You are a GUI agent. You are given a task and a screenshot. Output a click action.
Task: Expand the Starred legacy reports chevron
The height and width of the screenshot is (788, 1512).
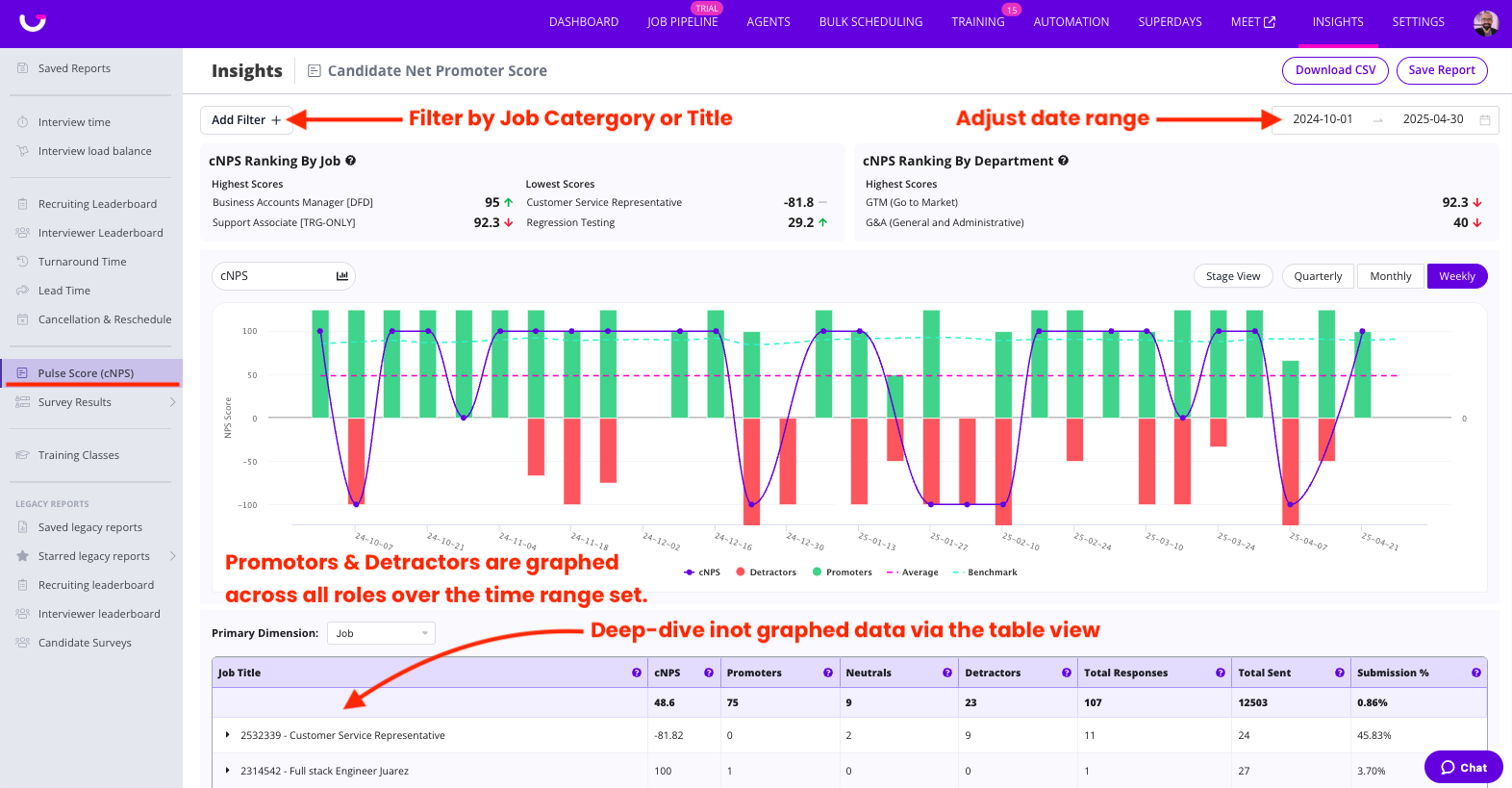173,556
